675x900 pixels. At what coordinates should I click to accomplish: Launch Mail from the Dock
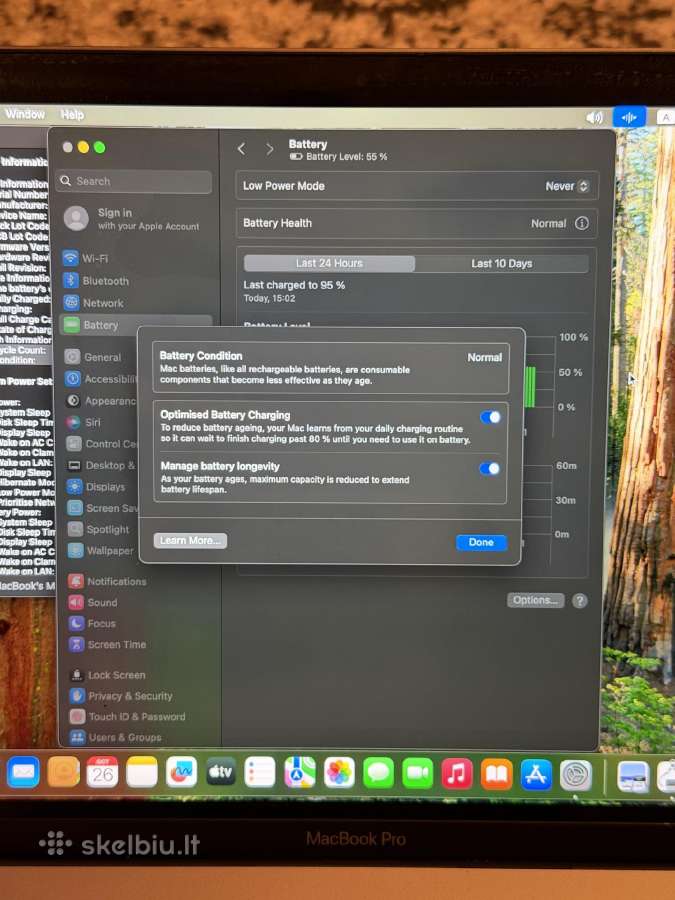pos(24,772)
